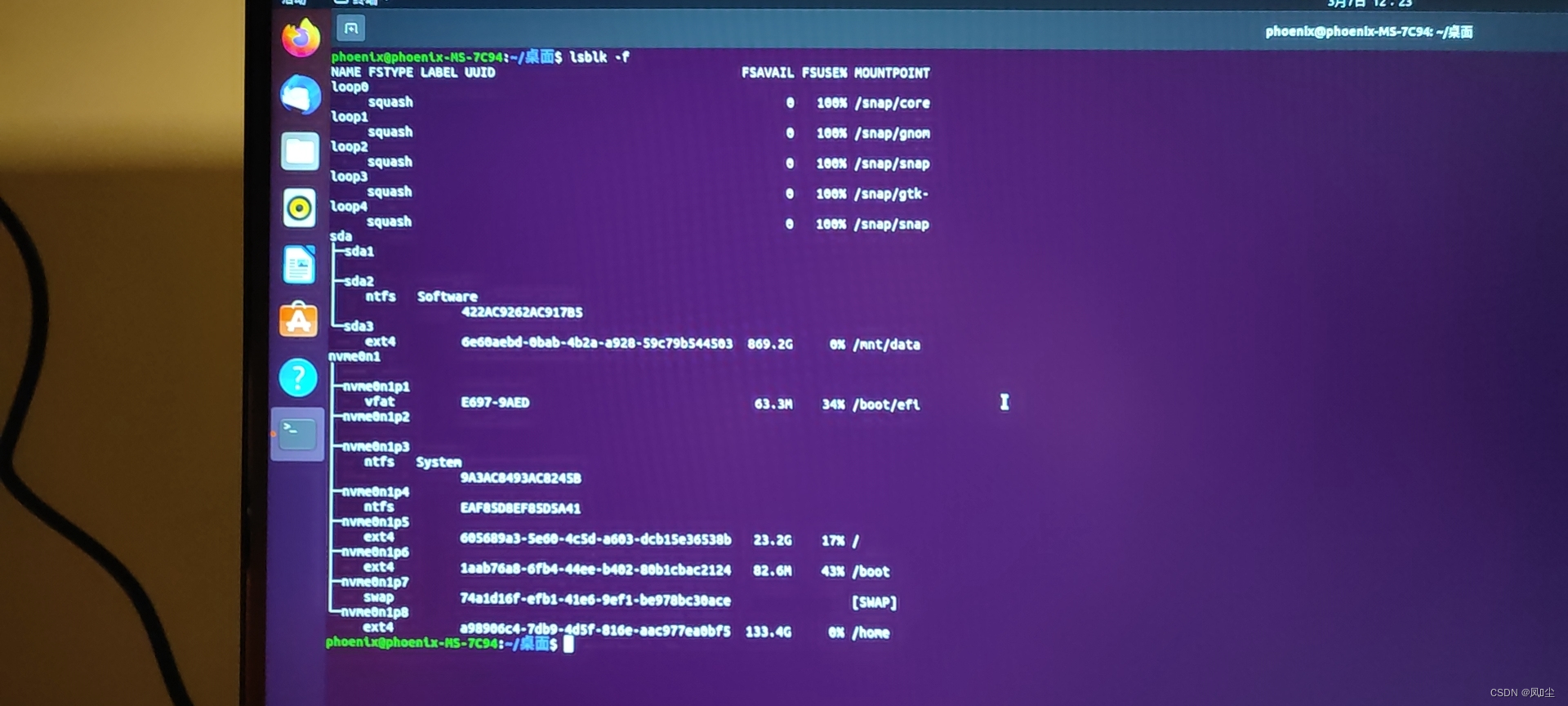Click the UUID starting with a98906c4
Screen dimensions: 1568x706
[x=595, y=630]
